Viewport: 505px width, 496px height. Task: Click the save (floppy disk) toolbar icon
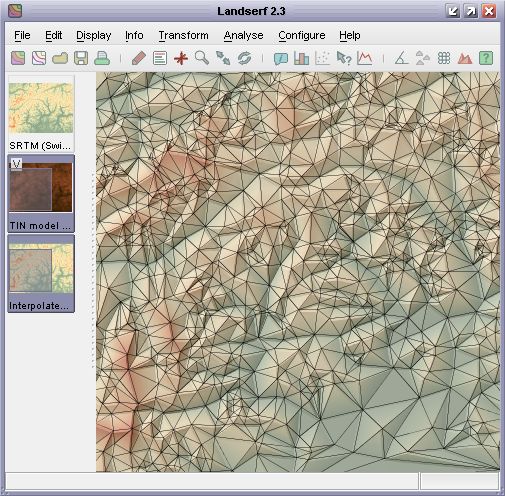81,58
